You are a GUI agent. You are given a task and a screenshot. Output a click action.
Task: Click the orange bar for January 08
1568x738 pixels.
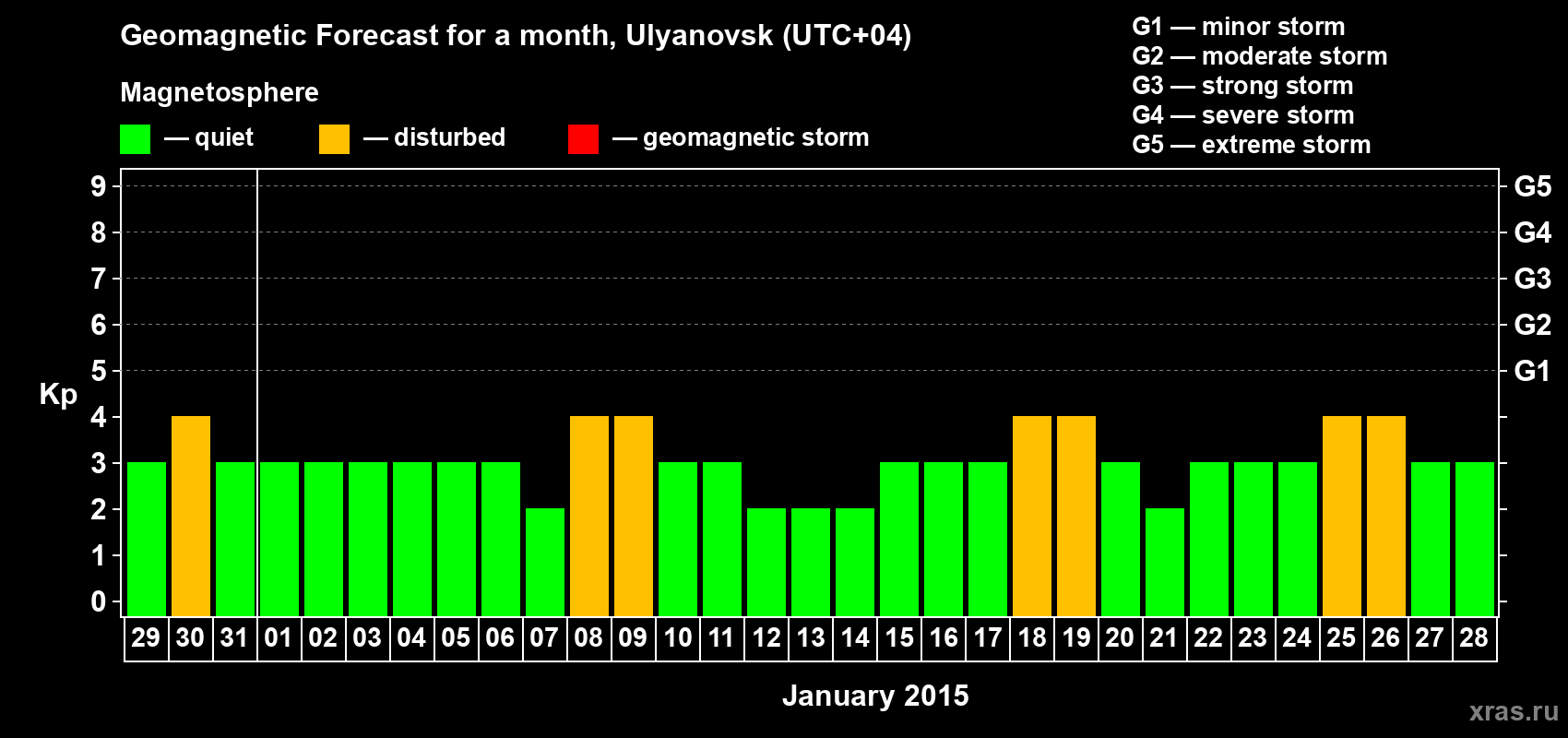[589, 516]
